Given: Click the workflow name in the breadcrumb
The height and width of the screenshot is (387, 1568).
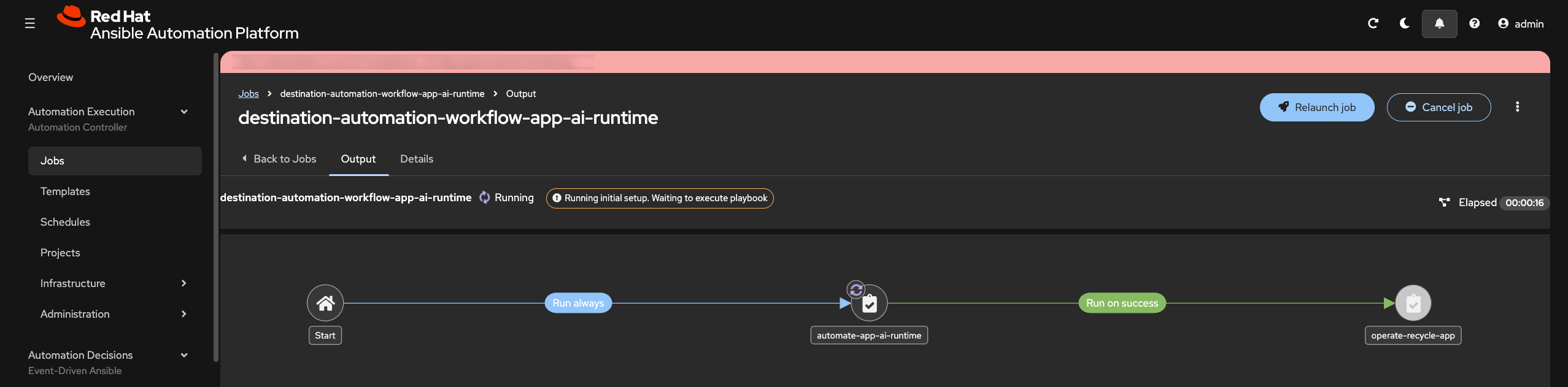Looking at the screenshot, I should pos(382,94).
